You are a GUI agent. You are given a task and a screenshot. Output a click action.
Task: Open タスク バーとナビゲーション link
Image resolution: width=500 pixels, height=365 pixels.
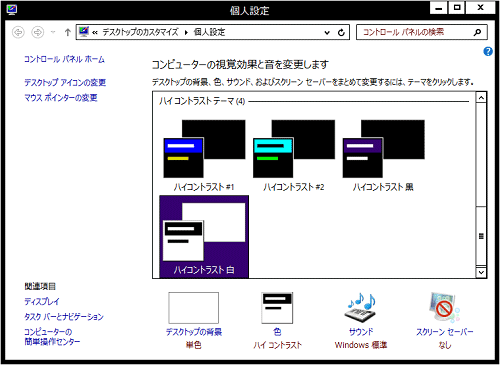point(64,317)
